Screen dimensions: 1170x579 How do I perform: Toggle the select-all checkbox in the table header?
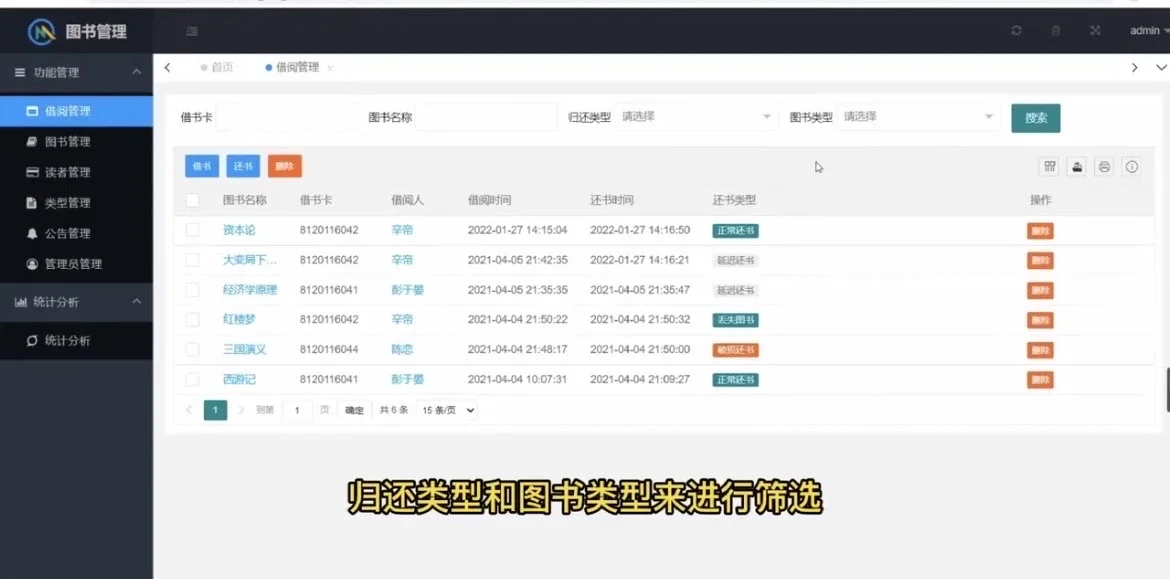[193, 199]
